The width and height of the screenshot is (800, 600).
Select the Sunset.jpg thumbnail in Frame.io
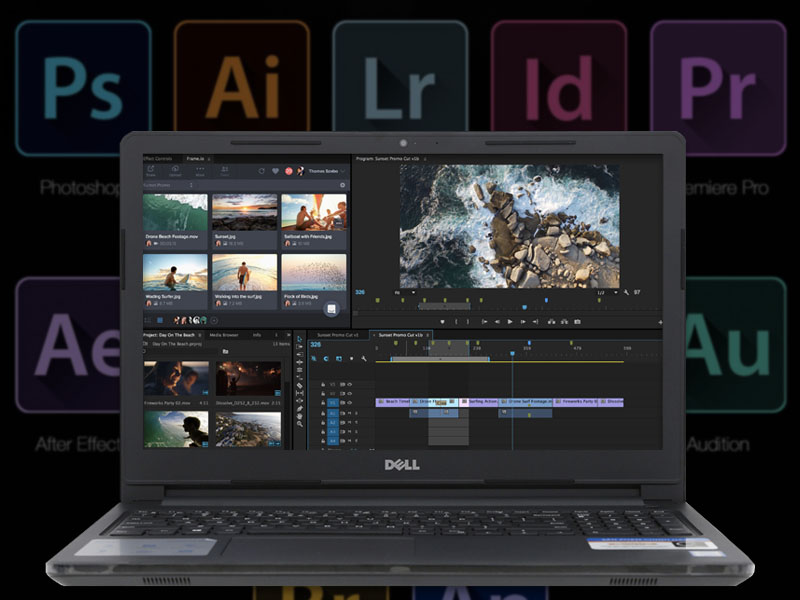244,212
